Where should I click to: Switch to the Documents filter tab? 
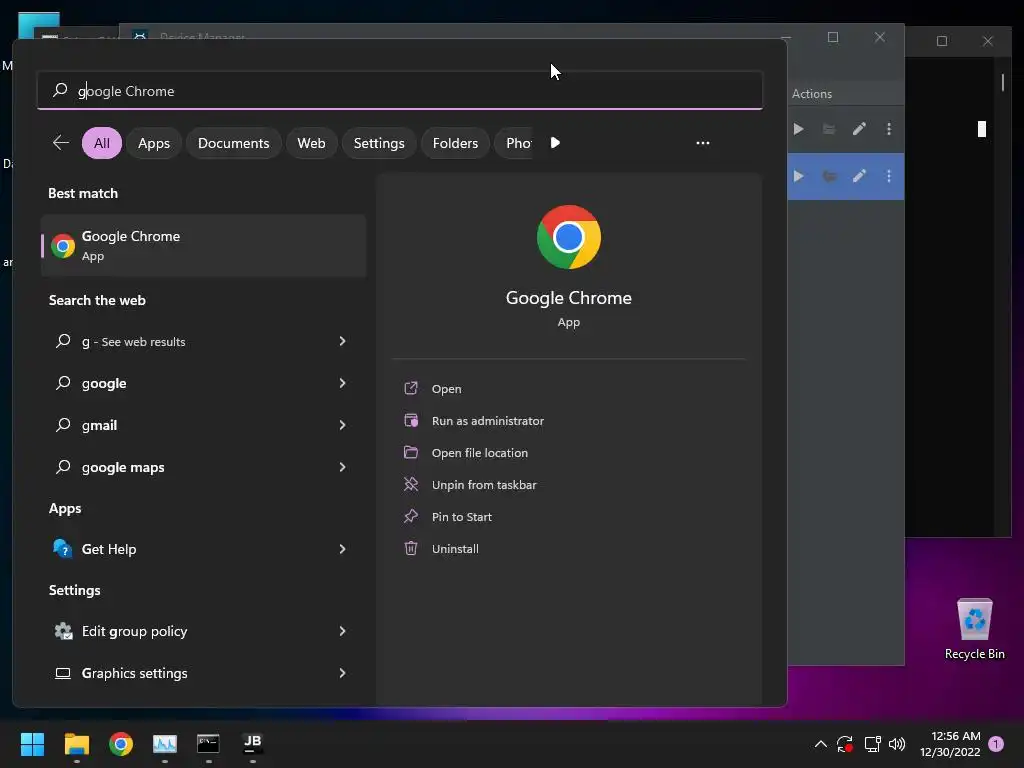(x=233, y=143)
